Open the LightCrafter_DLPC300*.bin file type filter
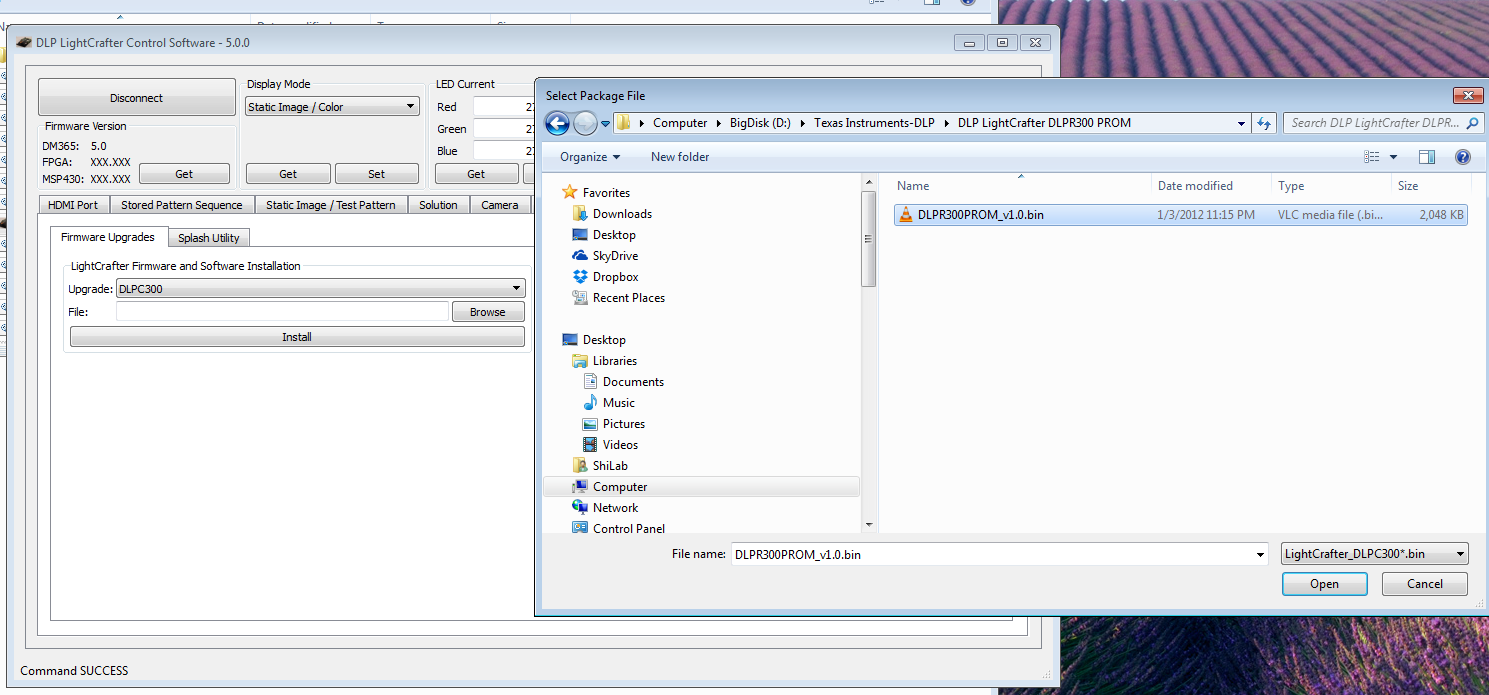The height and width of the screenshot is (695, 1489). tap(1374, 554)
